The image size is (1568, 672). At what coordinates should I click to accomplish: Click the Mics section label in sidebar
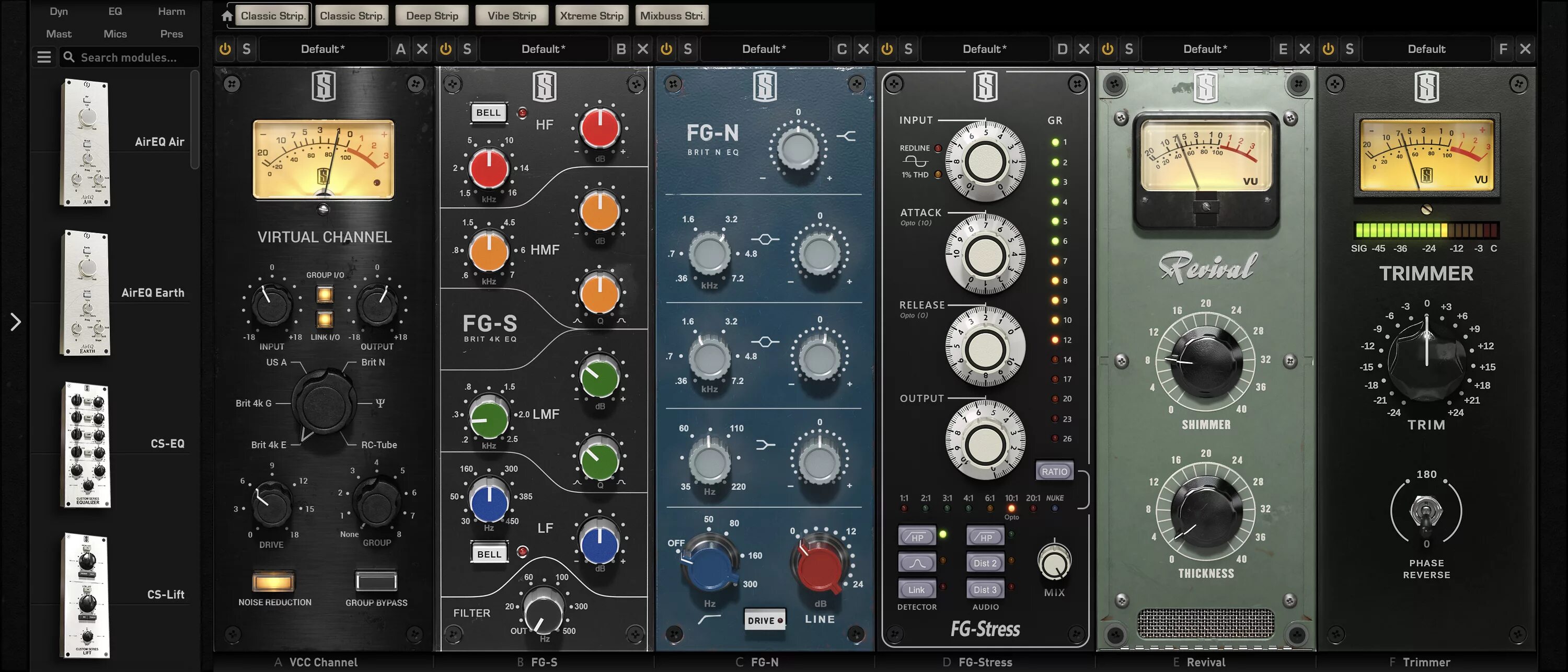click(114, 33)
